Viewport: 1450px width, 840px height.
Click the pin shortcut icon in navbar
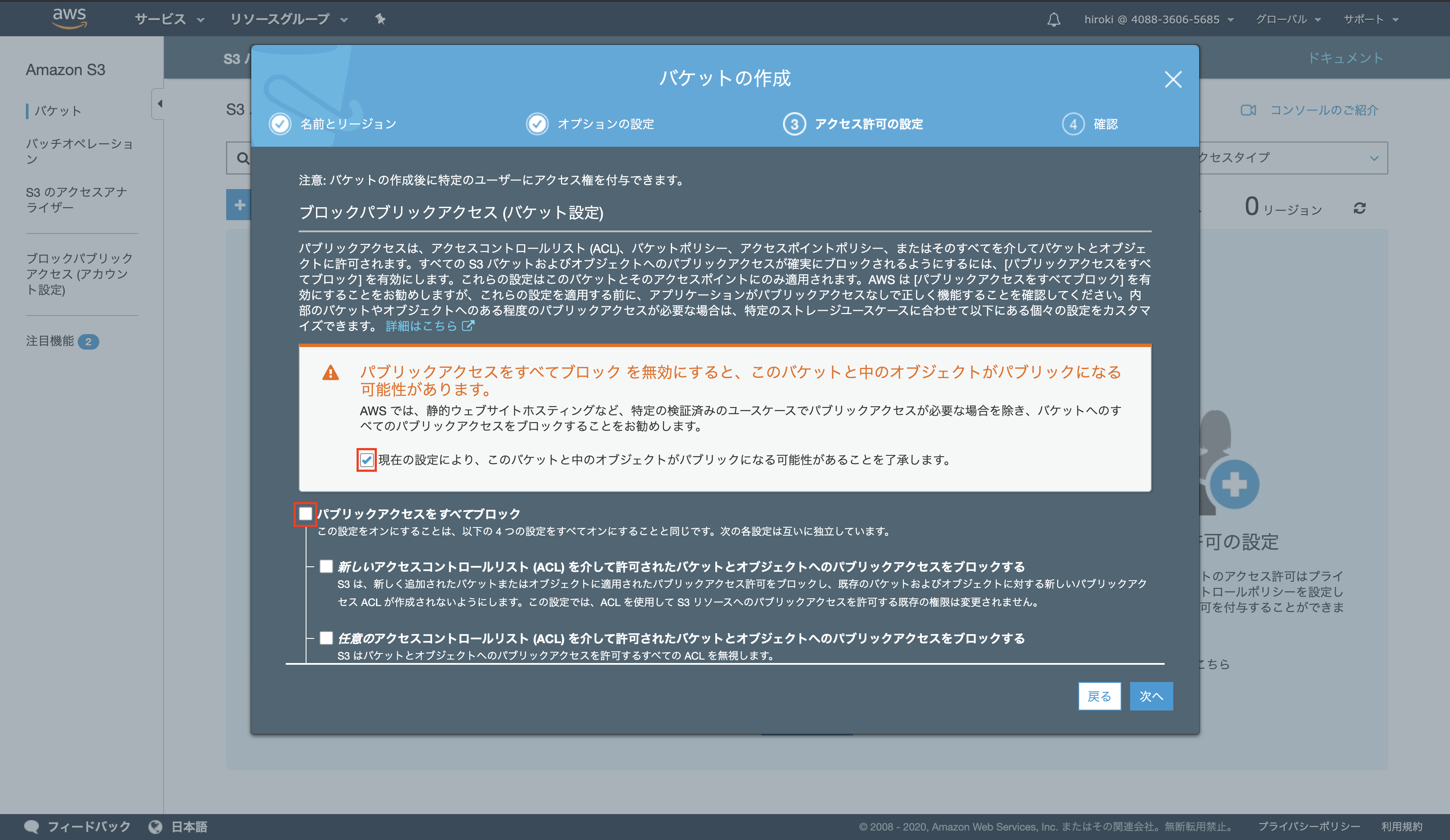coord(380,19)
